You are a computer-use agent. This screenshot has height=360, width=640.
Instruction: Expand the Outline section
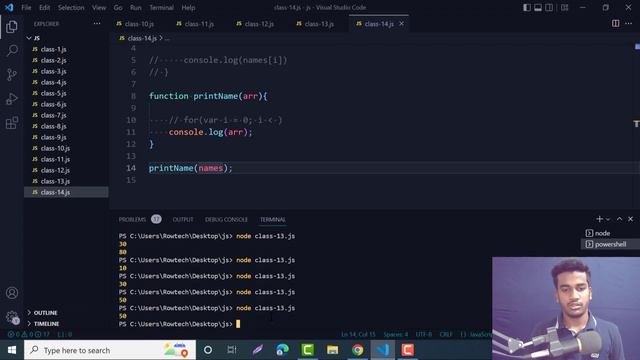coord(45,313)
